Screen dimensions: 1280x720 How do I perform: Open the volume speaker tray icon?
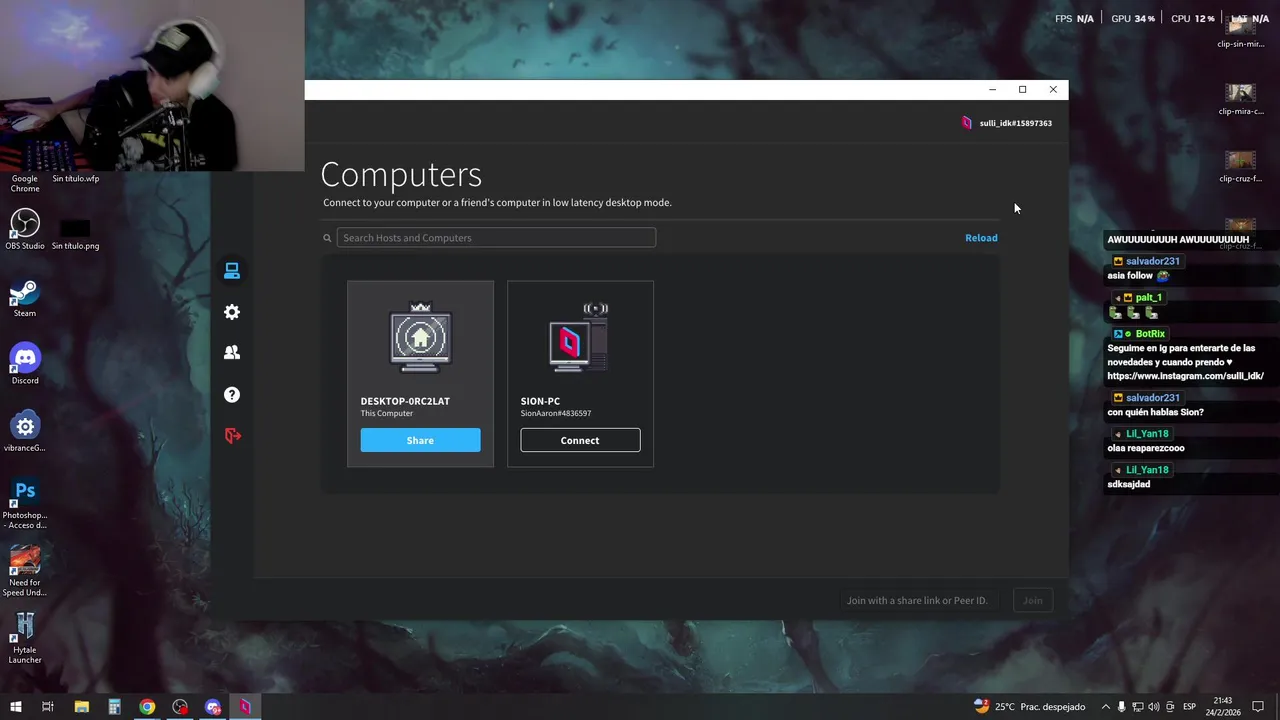coord(1154,707)
